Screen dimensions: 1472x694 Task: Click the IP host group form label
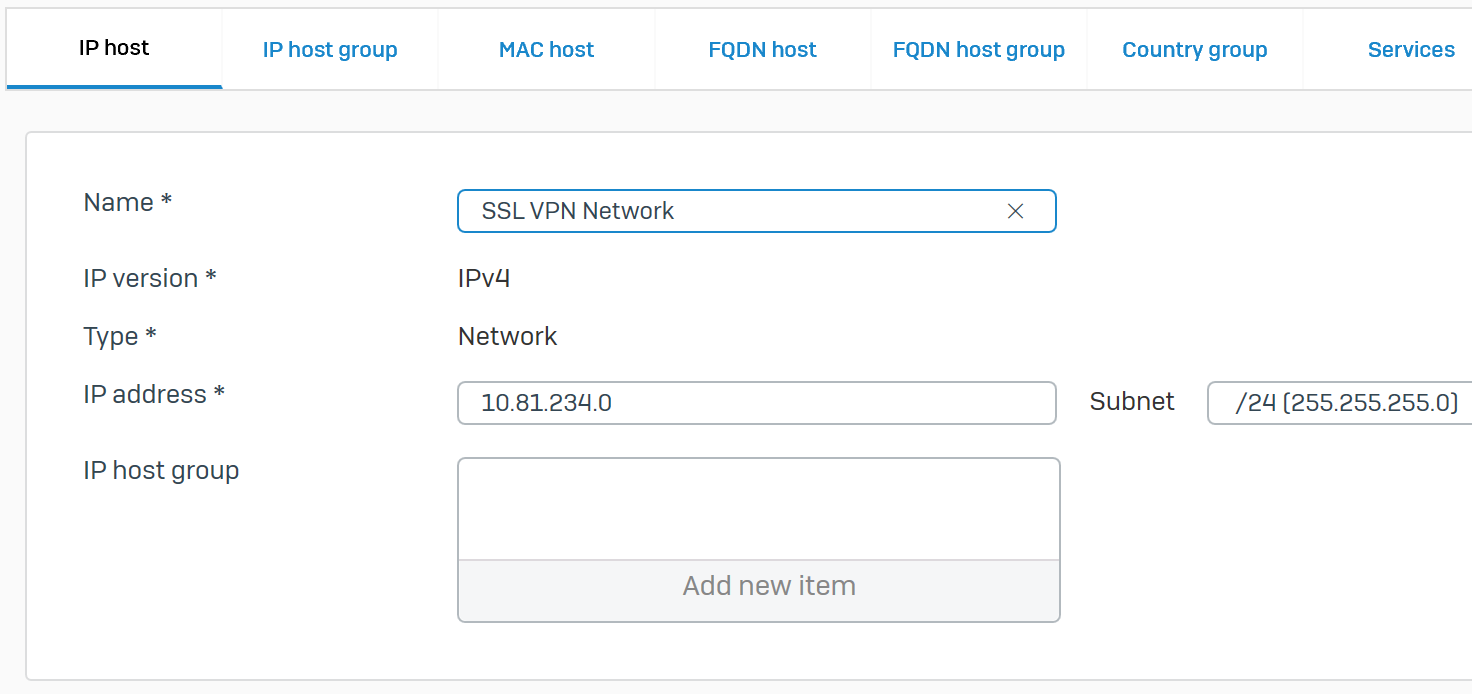pos(161,470)
